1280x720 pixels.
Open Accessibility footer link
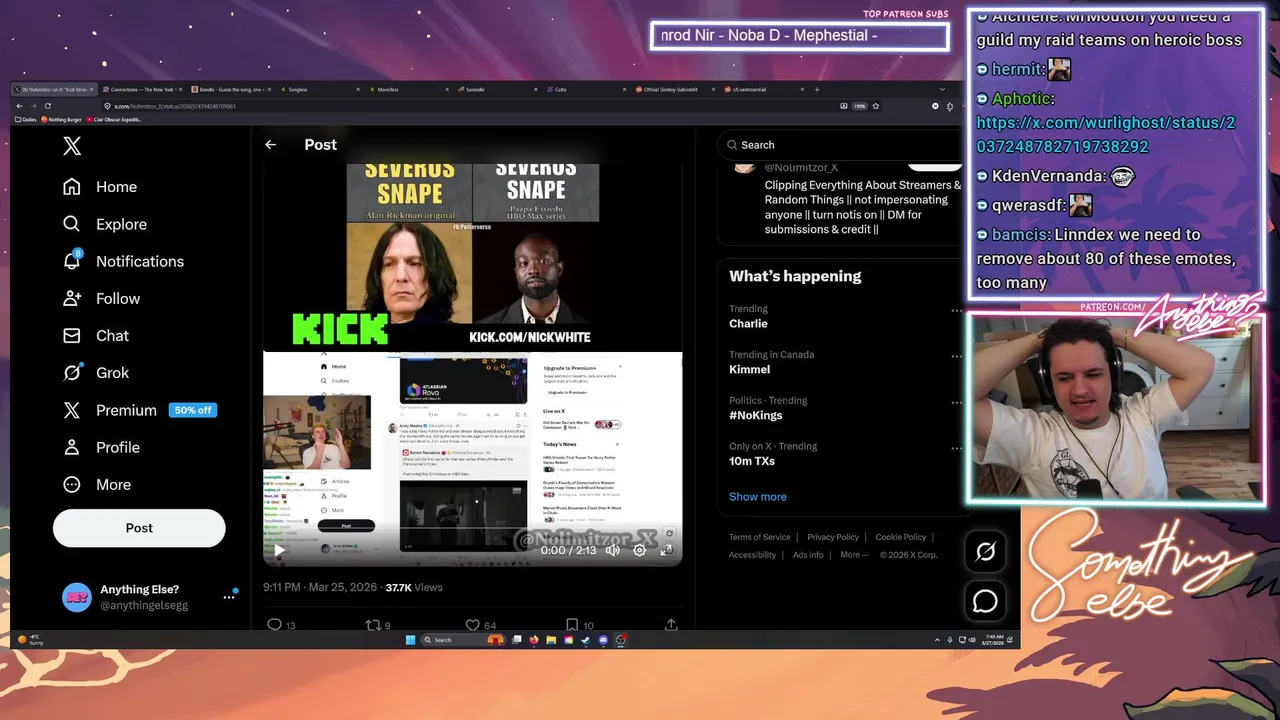click(x=752, y=555)
